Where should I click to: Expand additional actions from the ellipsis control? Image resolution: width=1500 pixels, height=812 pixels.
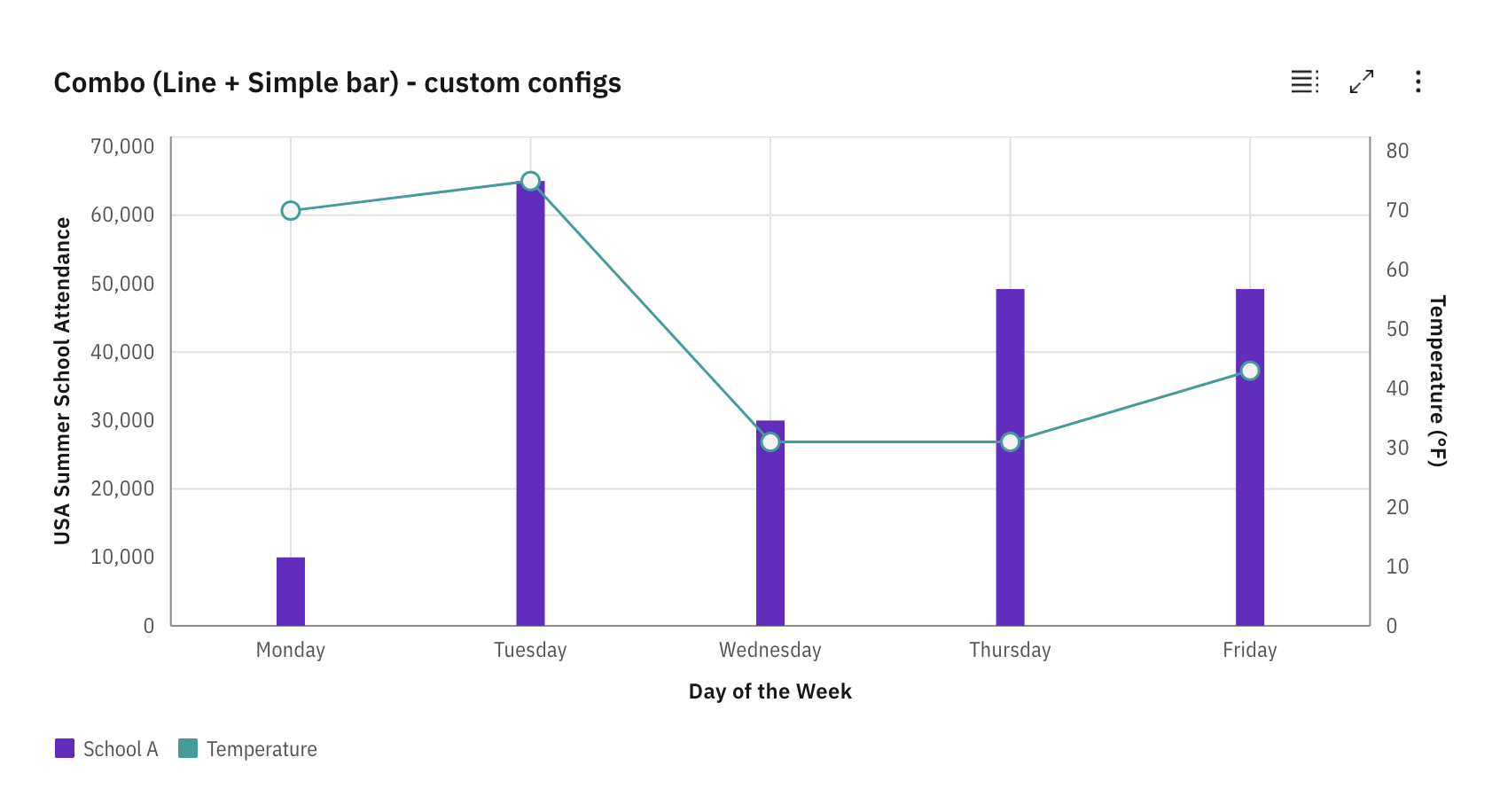point(1418,82)
